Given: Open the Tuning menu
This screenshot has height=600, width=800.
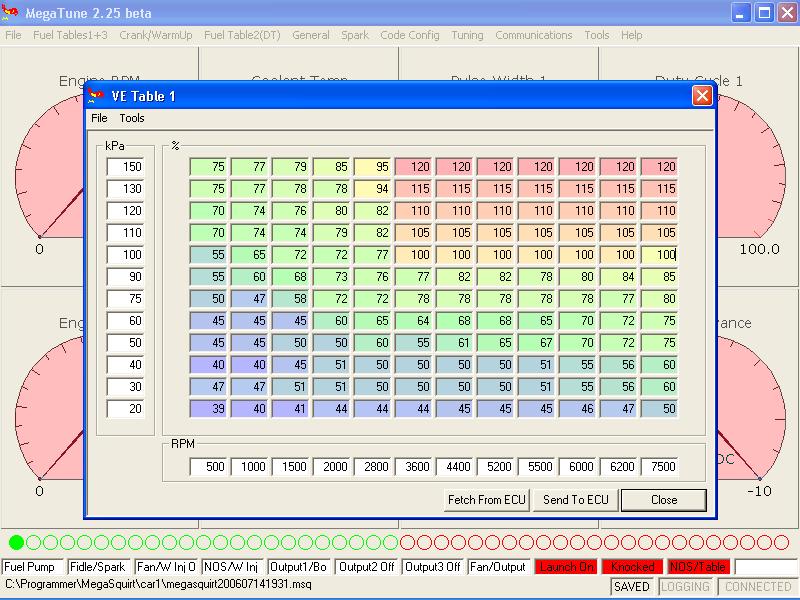Looking at the screenshot, I should coord(467,35).
